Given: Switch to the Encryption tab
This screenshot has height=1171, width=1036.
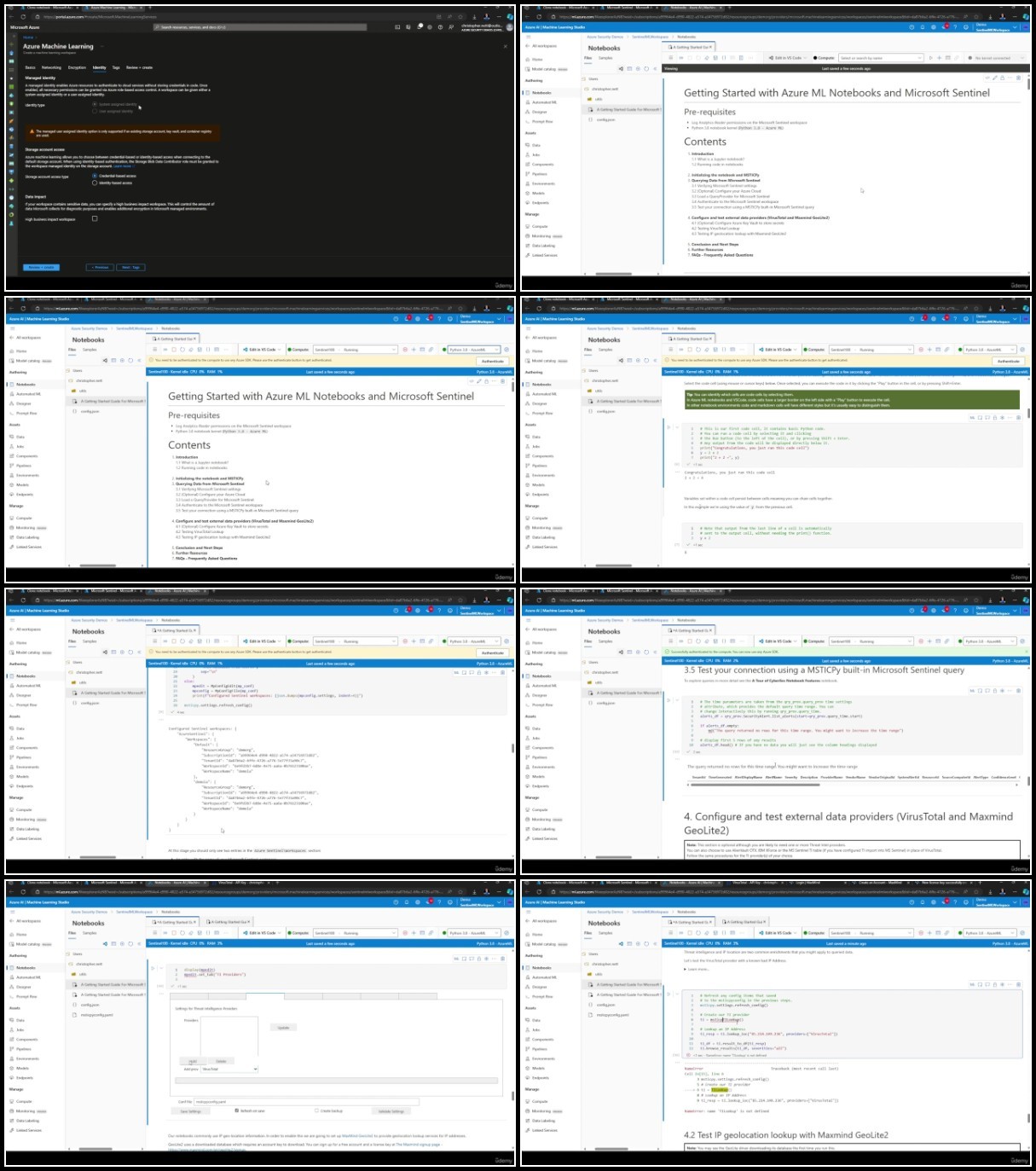Looking at the screenshot, I should (x=77, y=67).
